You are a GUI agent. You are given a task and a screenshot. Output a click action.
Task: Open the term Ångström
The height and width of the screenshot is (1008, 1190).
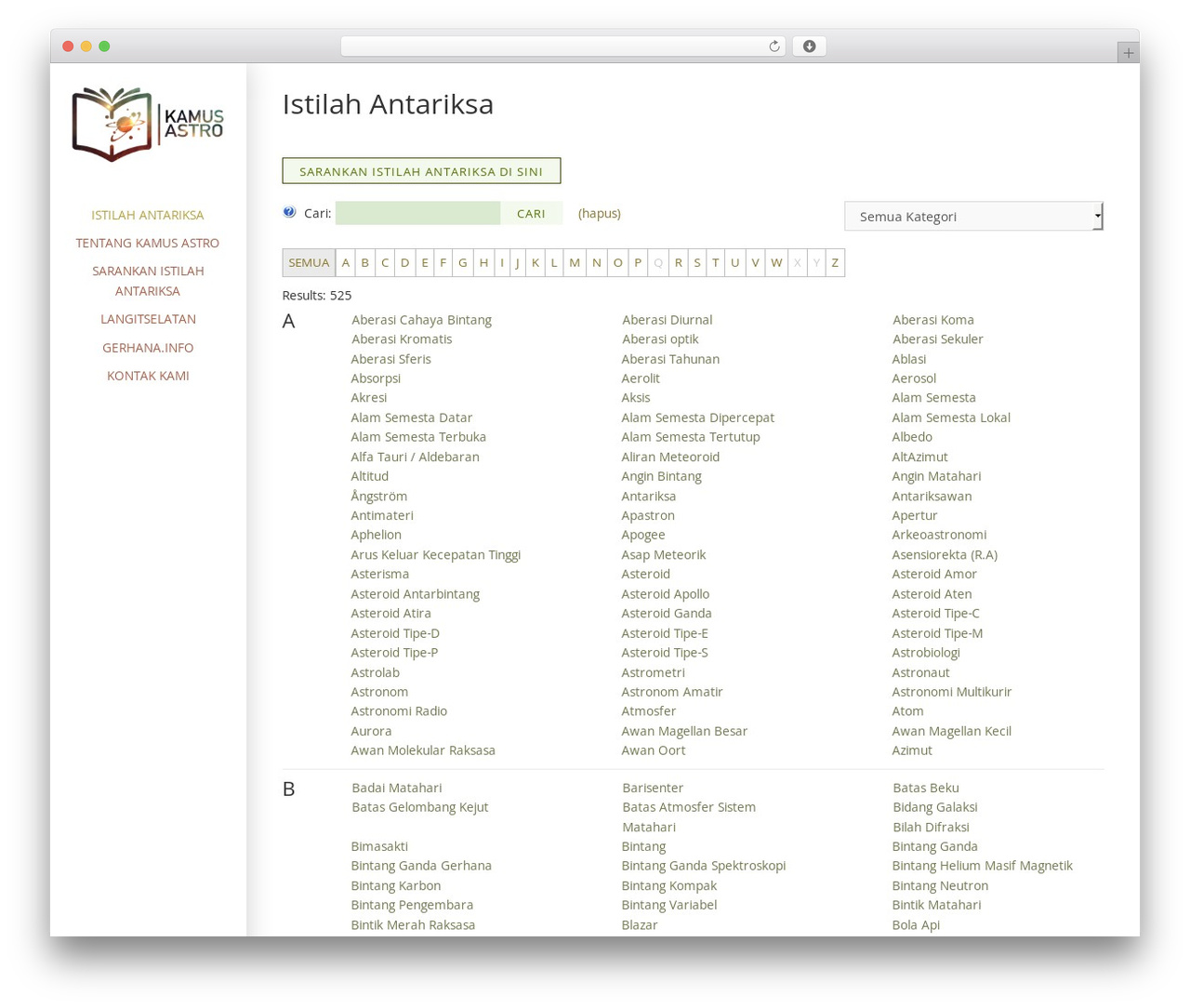[x=378, y=496]
